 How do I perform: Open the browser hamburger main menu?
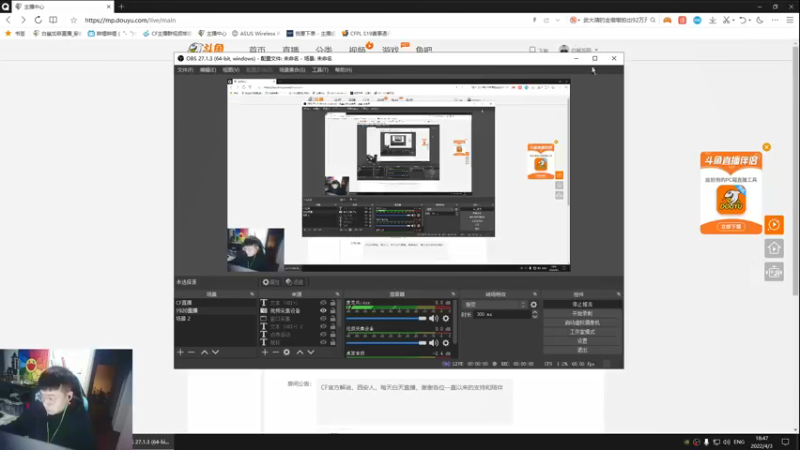(x=790, y=20)
